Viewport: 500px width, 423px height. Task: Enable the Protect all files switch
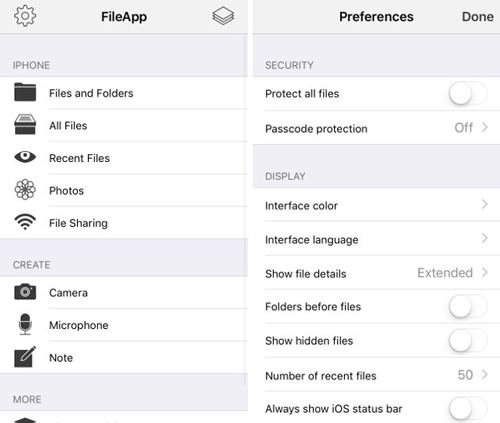(x=468, y=94)
